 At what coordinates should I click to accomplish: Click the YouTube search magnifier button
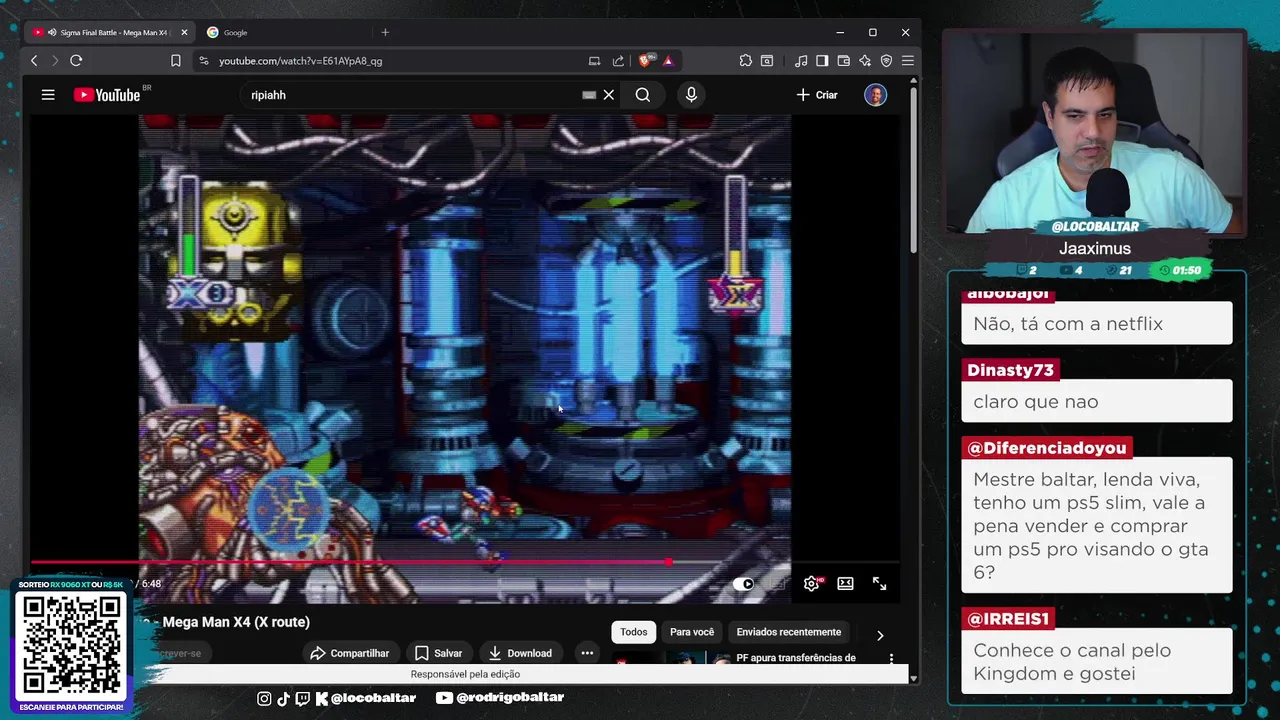tap(643, 95)
